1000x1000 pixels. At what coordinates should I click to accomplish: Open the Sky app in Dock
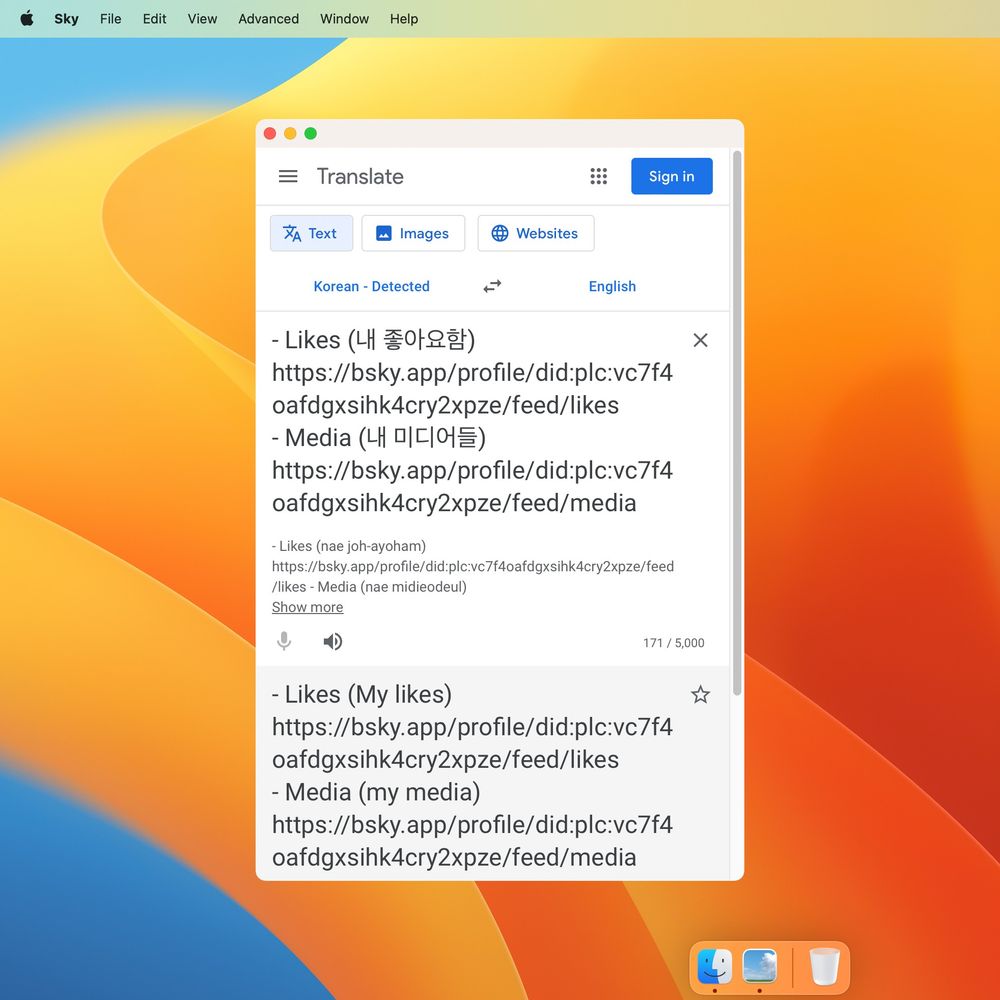(x=759, y=966)
